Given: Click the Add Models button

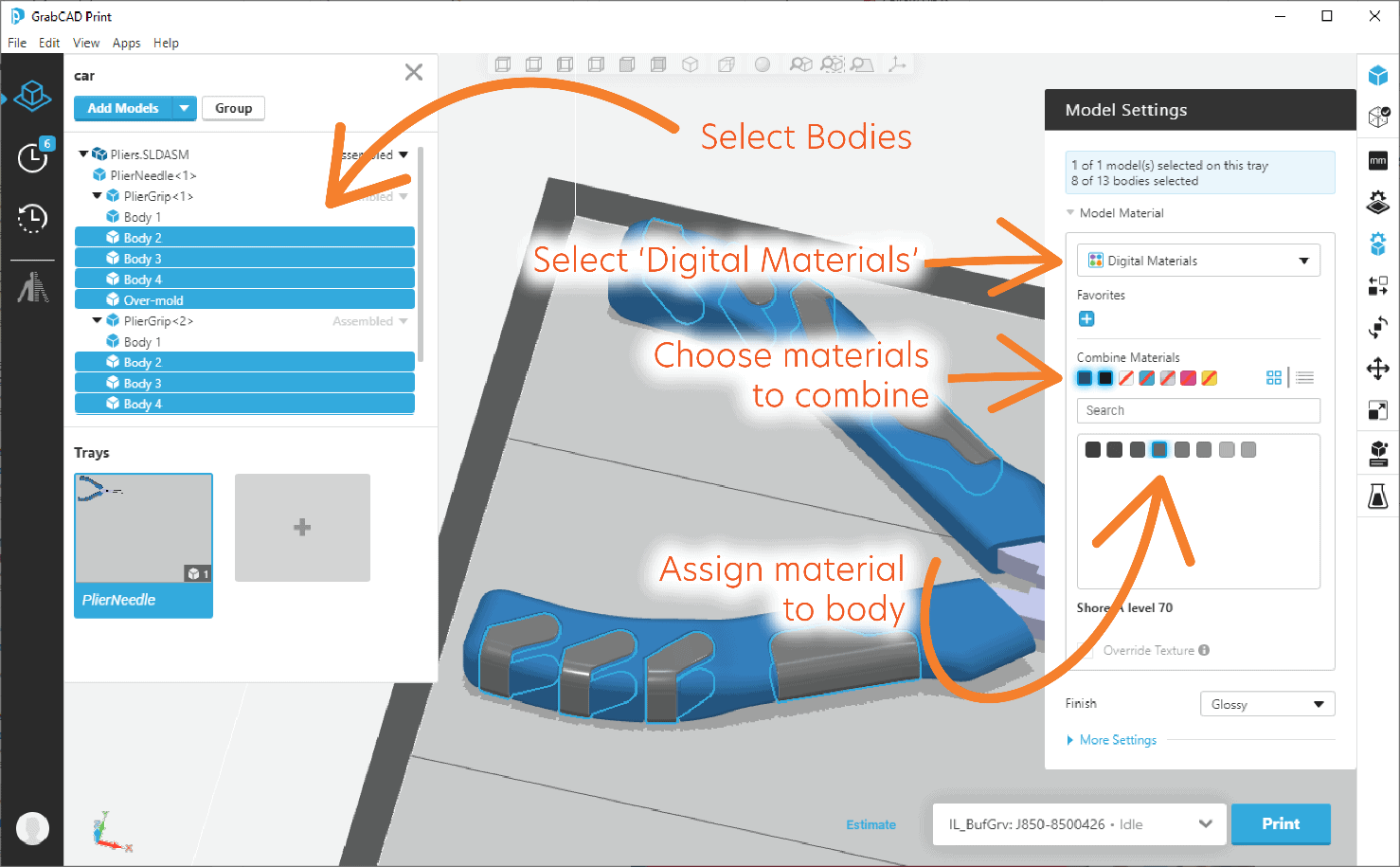Looking at the screenshot, I should [x=123, y=108].
